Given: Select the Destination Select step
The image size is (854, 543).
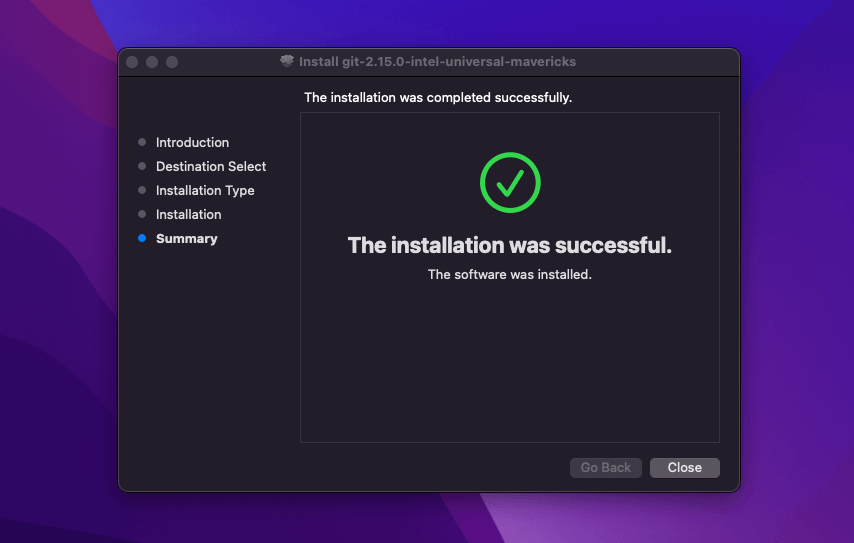Looking at the screenshot, I should (x=211, y=167).
